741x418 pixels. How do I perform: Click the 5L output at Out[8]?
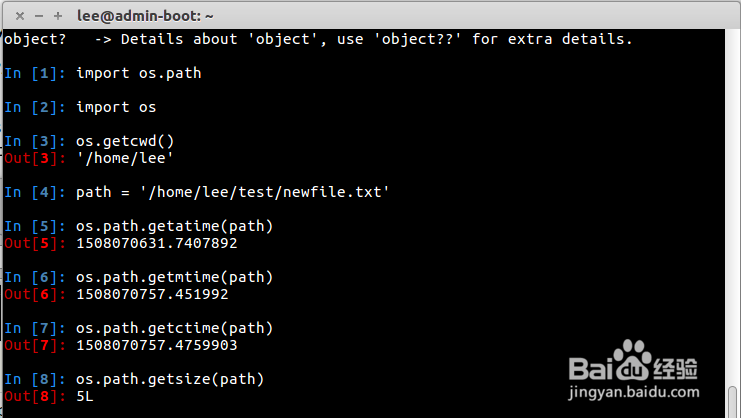[84, 396]
